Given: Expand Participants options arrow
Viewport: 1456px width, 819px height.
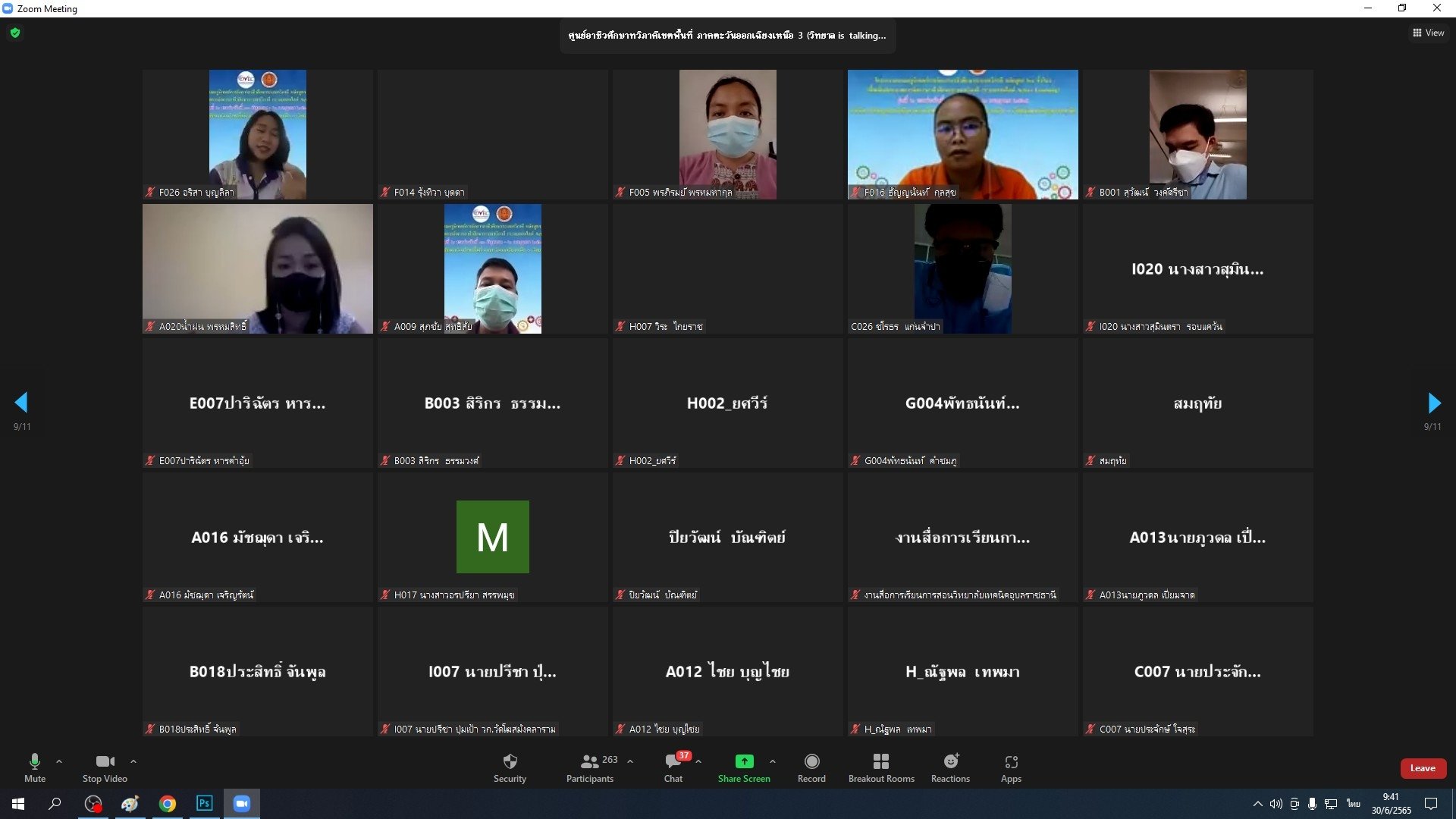Looking at the screenshot, I should (x=630, y=761).
